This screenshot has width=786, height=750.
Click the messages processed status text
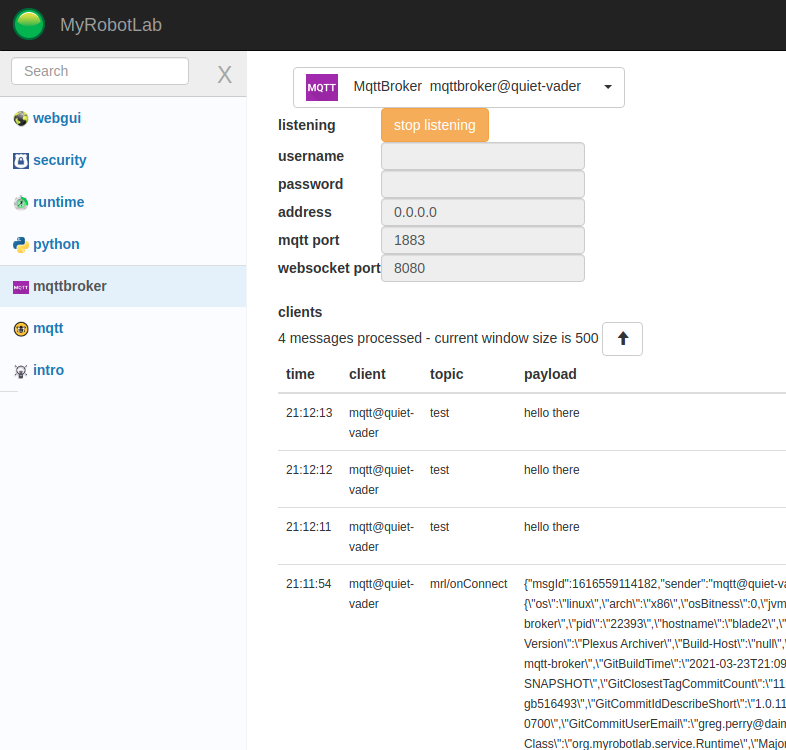pyautogui.click(x=438, y=338)
